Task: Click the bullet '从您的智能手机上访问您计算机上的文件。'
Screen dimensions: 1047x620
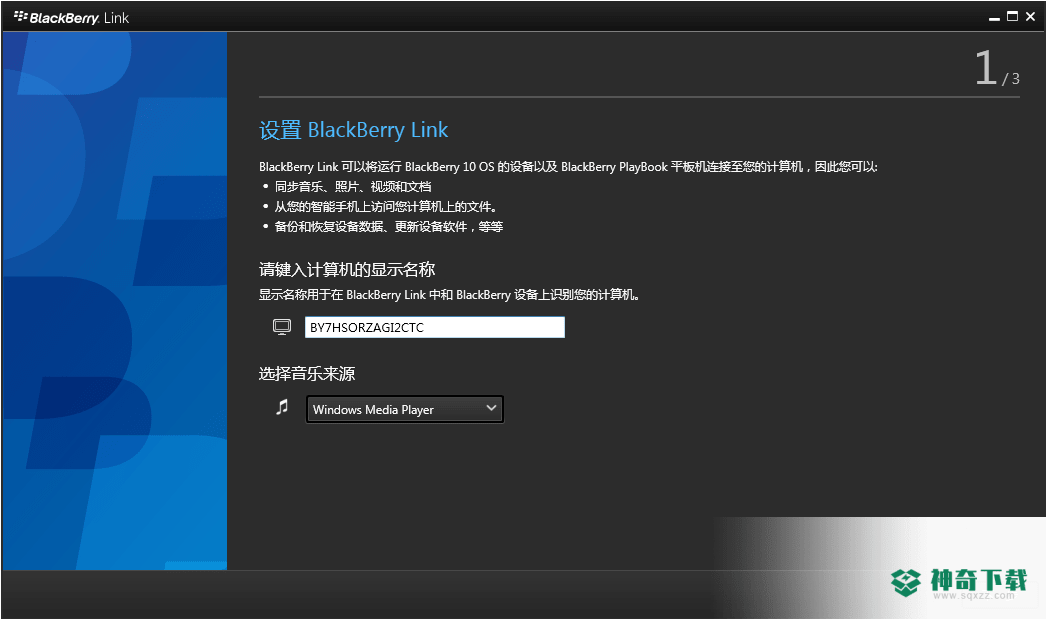Action: [x=385, y=207]
